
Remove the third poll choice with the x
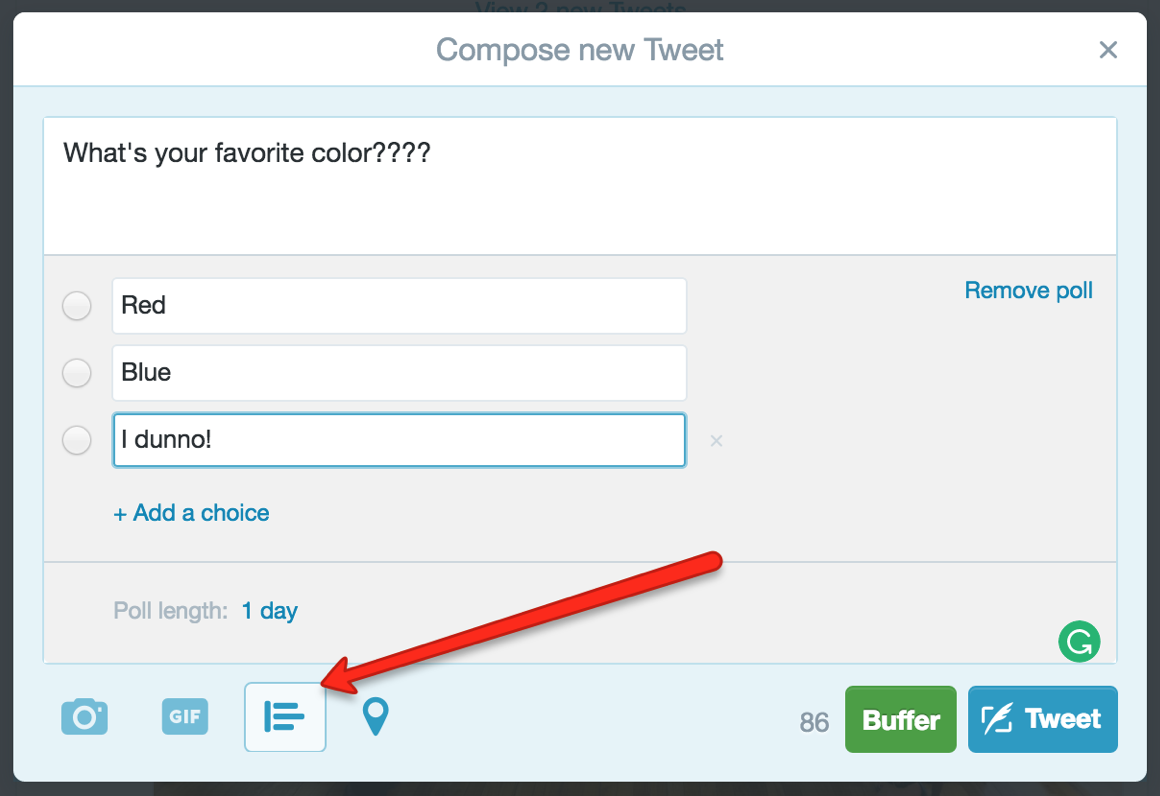[716, 441]
